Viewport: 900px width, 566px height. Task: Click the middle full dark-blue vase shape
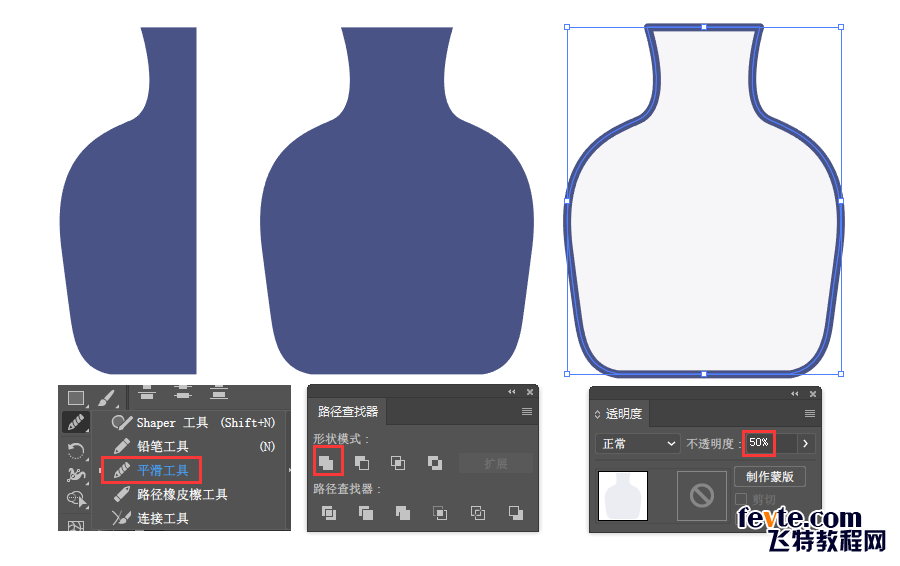pyautogui.click(x=397, y=230)
